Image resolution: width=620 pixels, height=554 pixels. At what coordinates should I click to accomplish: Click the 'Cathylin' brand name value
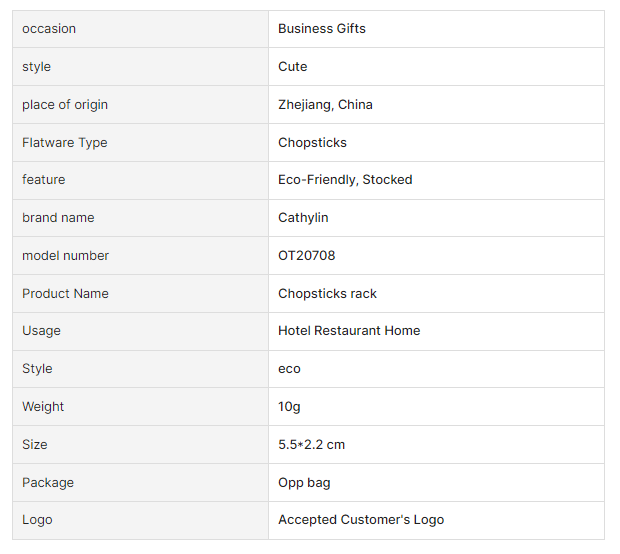[x=303, y=218]
